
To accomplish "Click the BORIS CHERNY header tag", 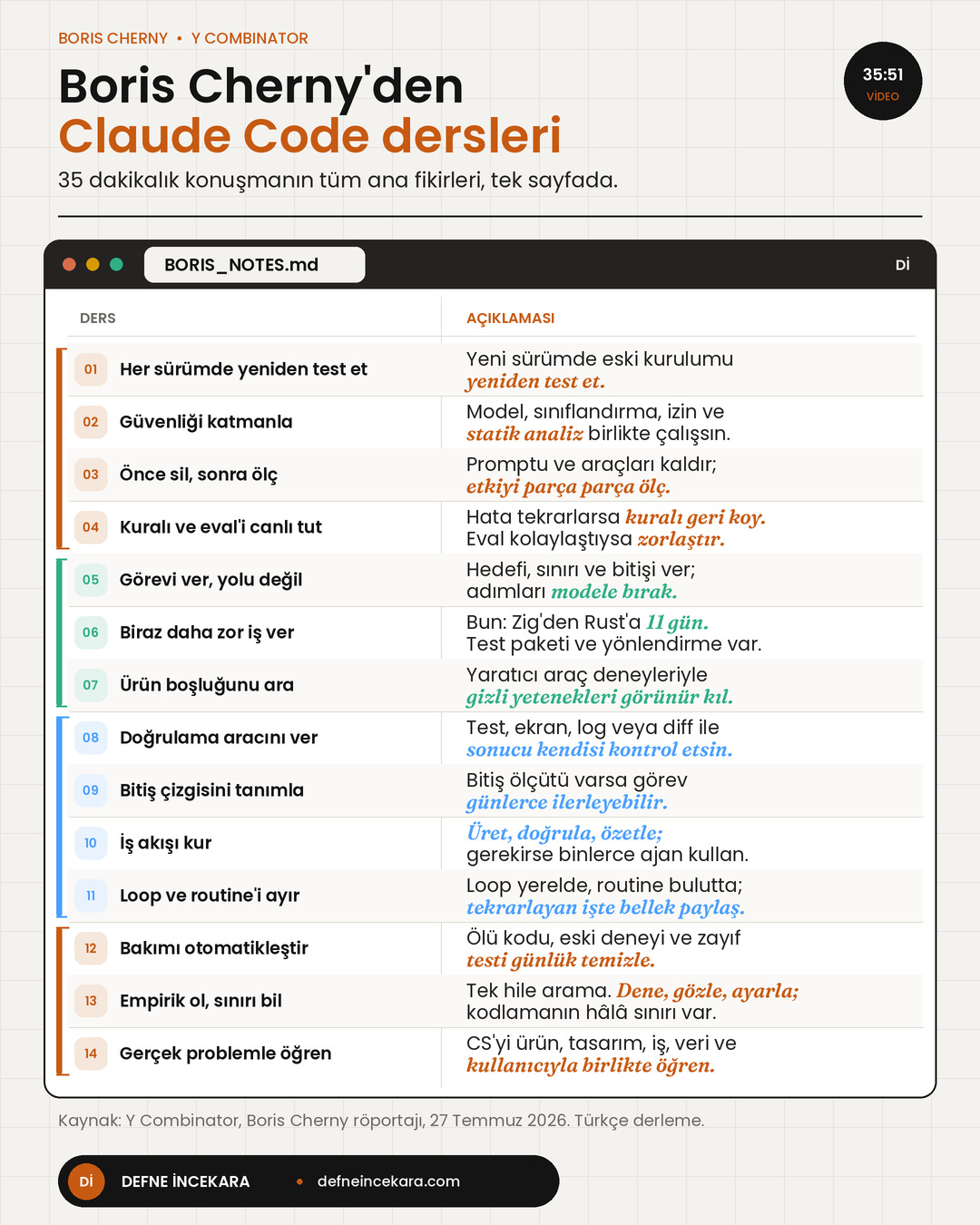I will 113,38.
